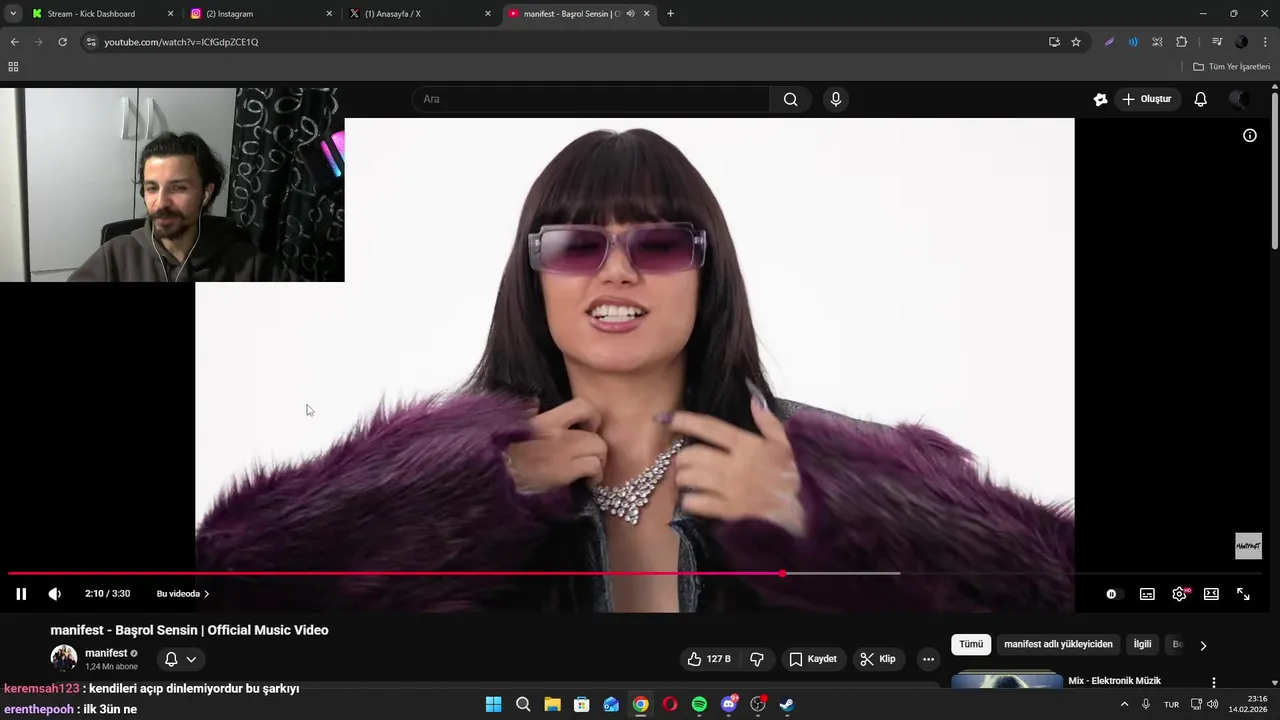Mute the manifest tab via speaker icon
This screenshot has width=1280, height=720.
click(x=630, y=14)
